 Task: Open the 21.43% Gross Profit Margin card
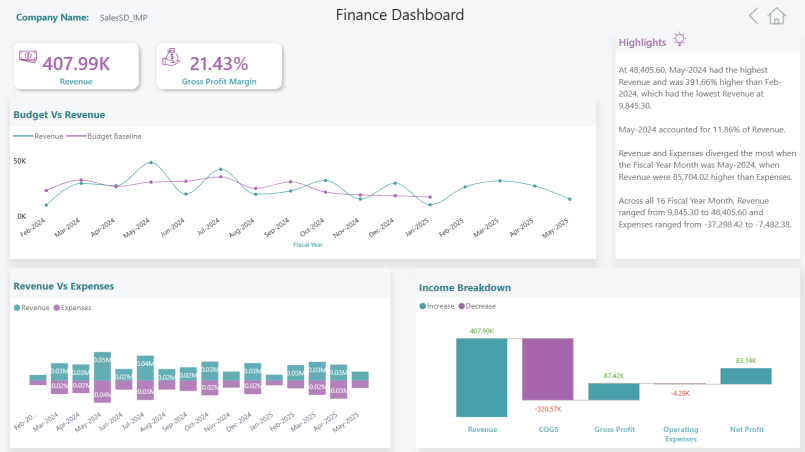click(x=219, y=66)
